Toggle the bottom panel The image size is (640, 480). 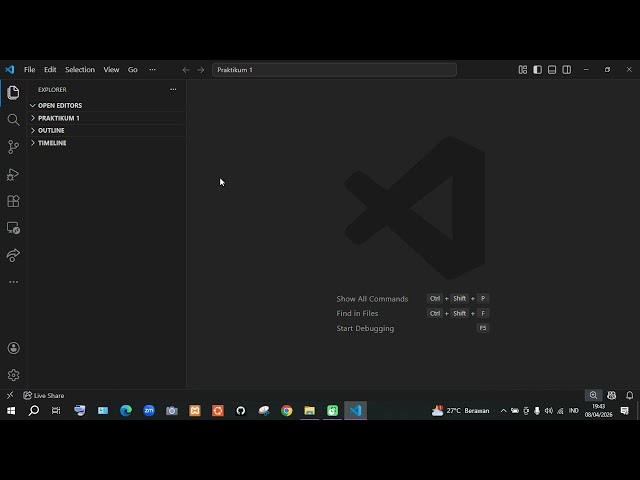[x=552, y=70]
